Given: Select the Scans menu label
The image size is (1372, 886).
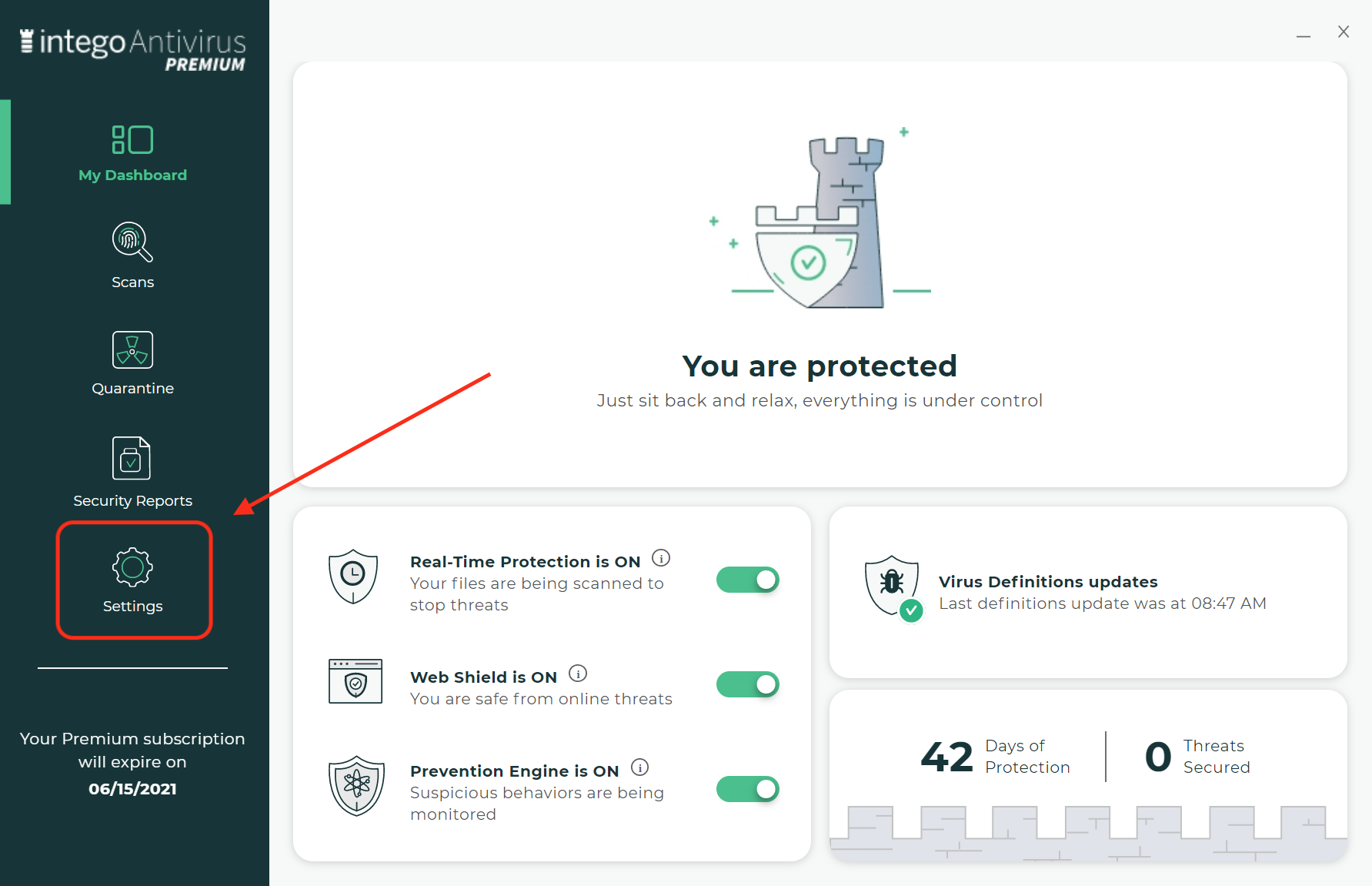Looking at the screenshot, I should pyautogui.click(x=132, y=283).
